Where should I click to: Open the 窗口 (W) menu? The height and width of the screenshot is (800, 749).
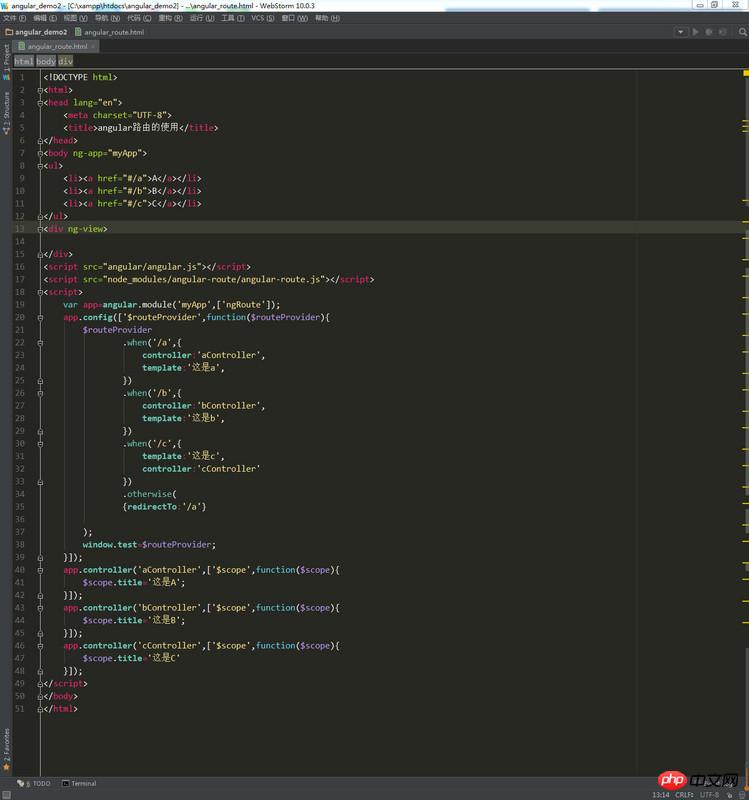click(294, 18)
